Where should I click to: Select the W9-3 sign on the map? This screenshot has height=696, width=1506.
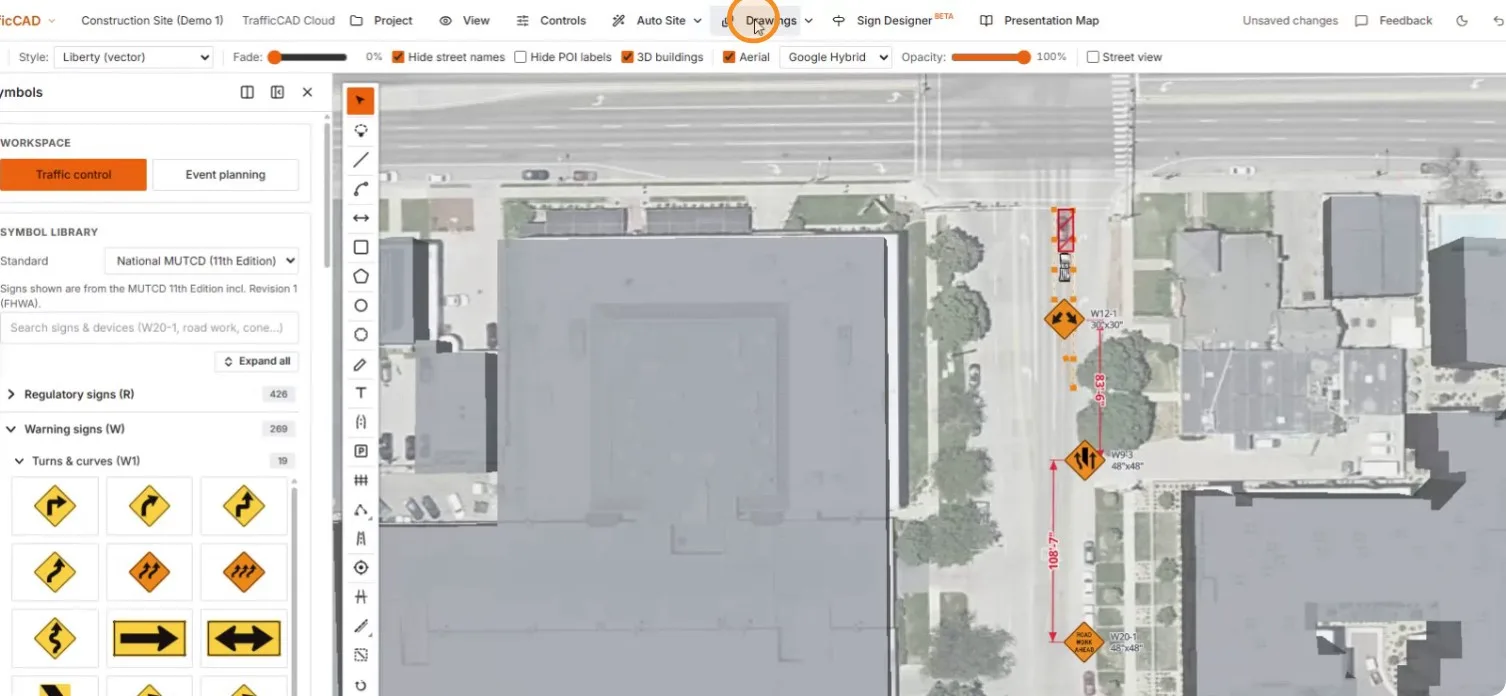coord(1085,460)
